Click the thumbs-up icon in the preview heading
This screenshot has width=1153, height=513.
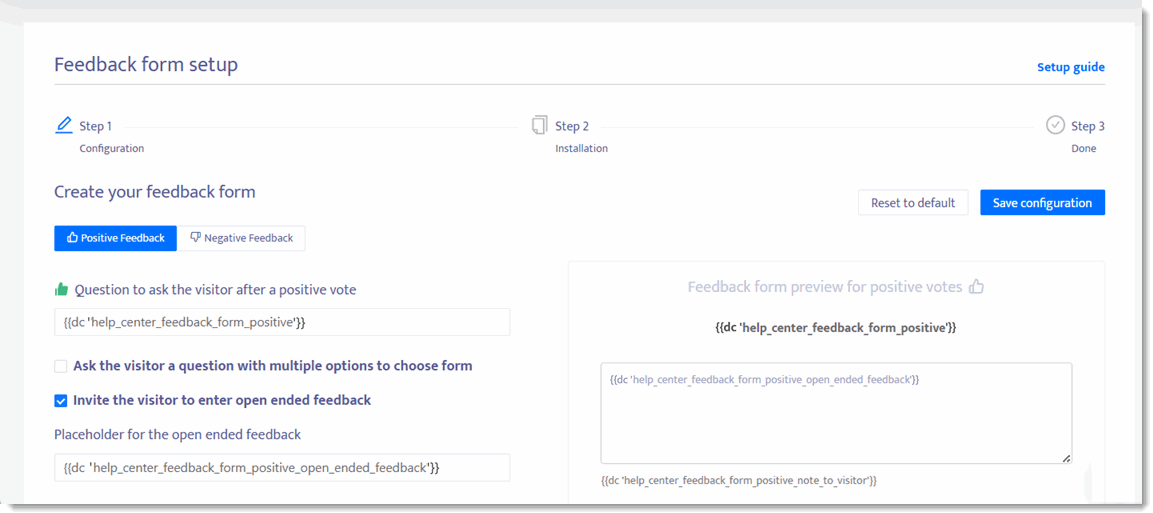click(977, 287)
